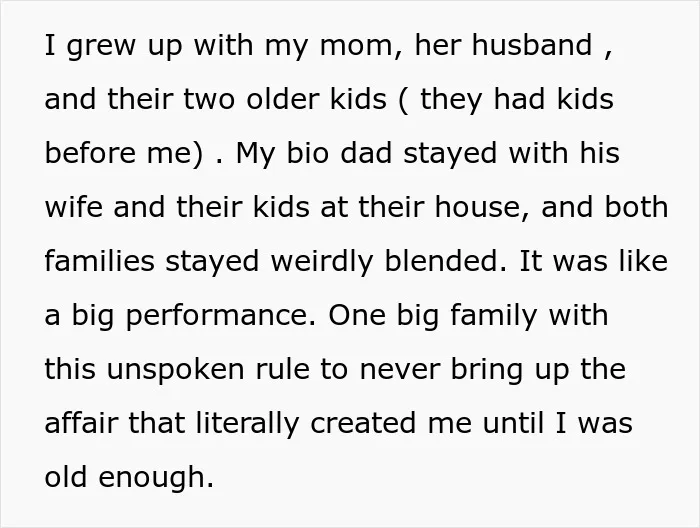Click the word "performance"
The width and height of the screenshot is (700, 528).
pos(216,316)
